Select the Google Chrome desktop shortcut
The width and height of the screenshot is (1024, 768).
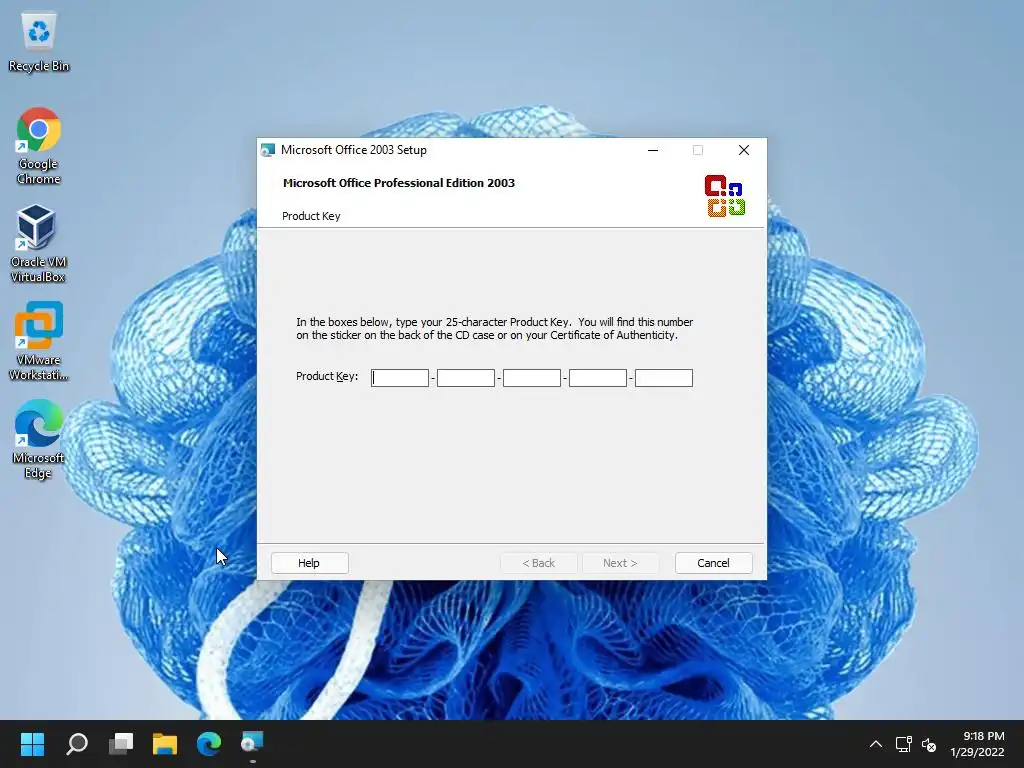(x=39, y=146)
